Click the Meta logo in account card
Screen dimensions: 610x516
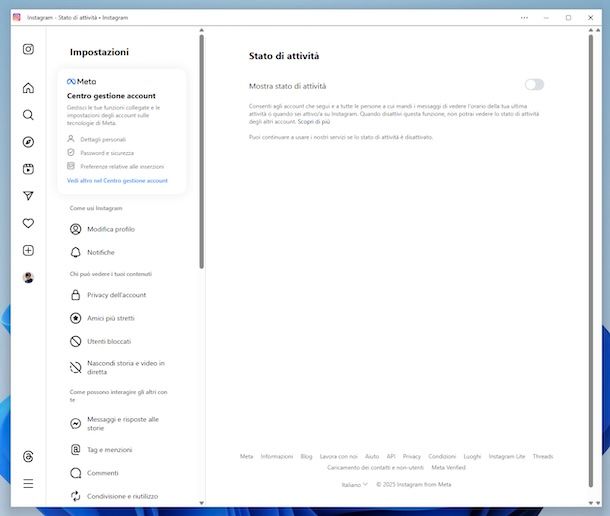(x=81, y=81)
